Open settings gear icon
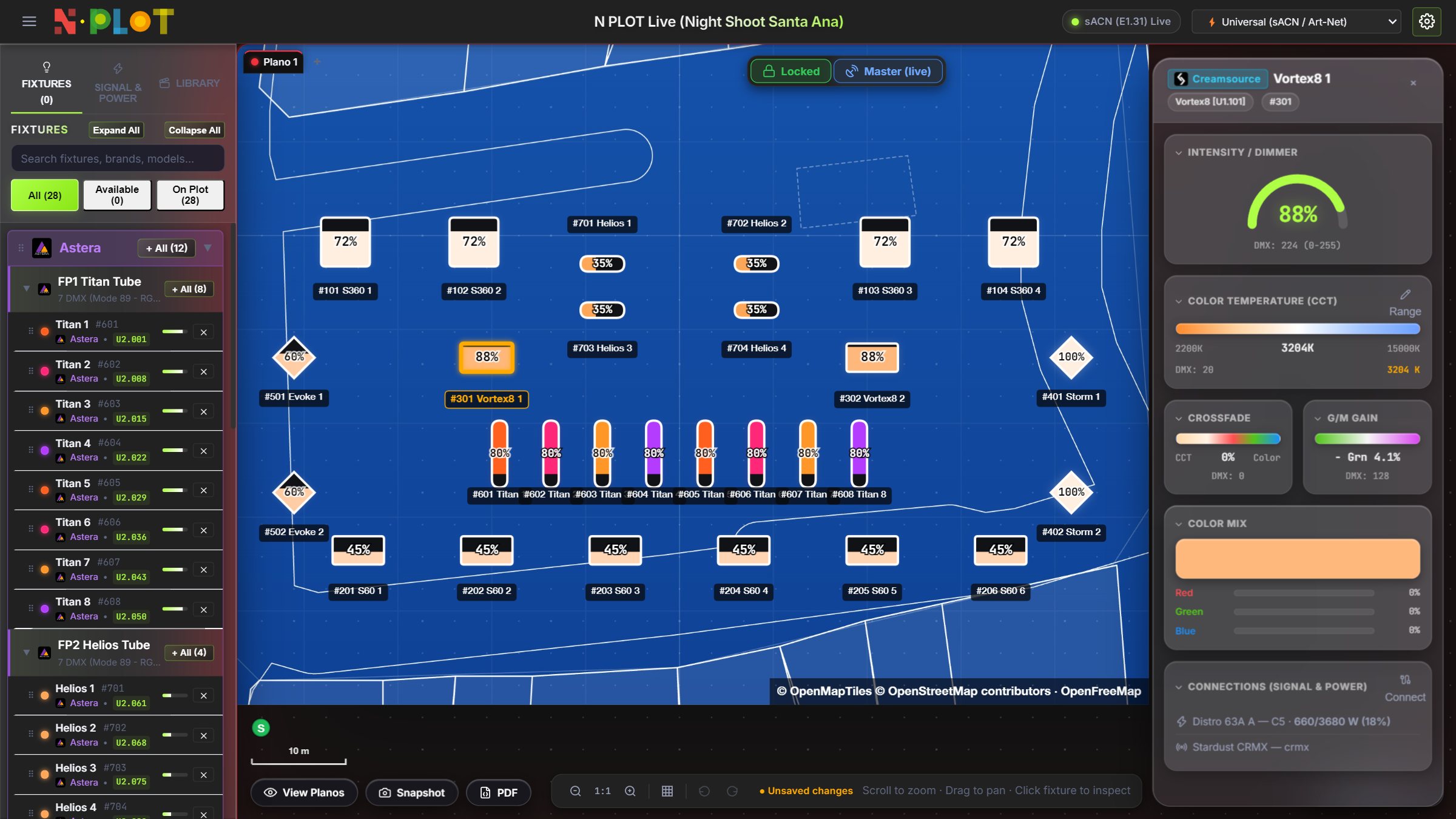 point(1426,22)
